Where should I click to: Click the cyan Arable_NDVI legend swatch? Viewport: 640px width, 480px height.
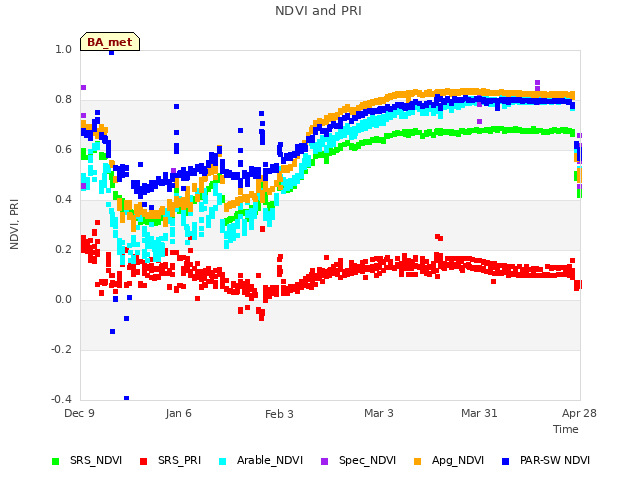click(222, 461)
